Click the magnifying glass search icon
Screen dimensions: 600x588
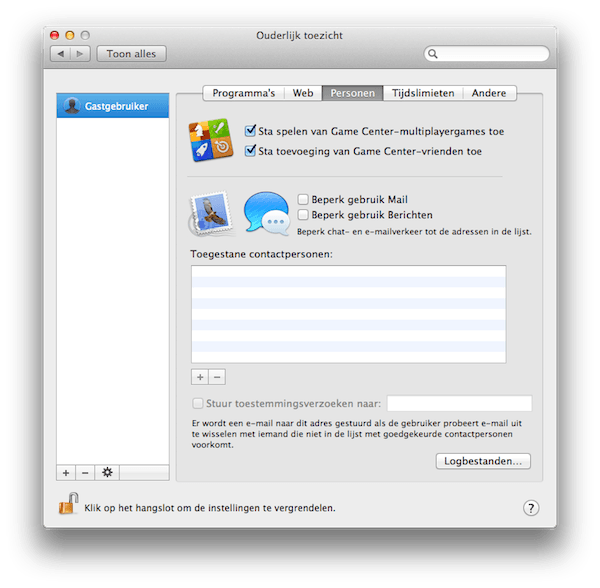[x=433, y=54]
